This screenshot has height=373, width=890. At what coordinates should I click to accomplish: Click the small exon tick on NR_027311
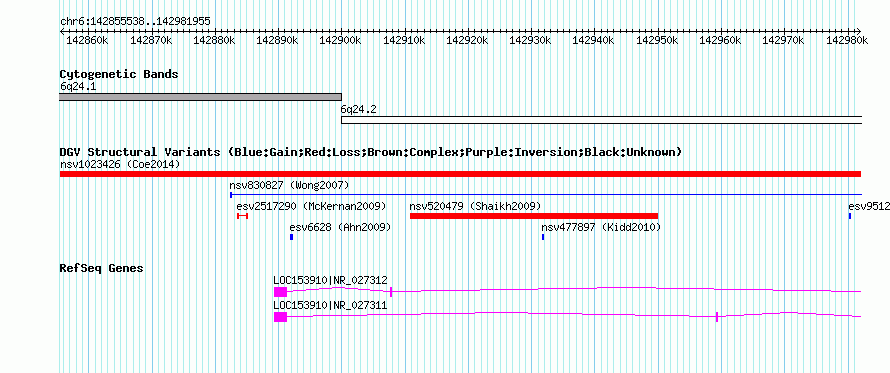point(717,317)
